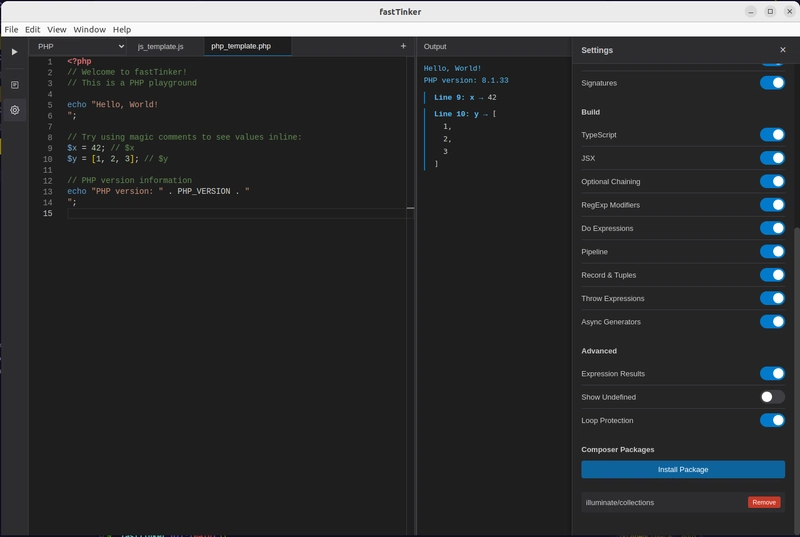Image resolution: width=800 pixels, height=537 pixels.
Task: Remove the illuminate/collections package
Action: pyautogui.click(x=763, y=502)
